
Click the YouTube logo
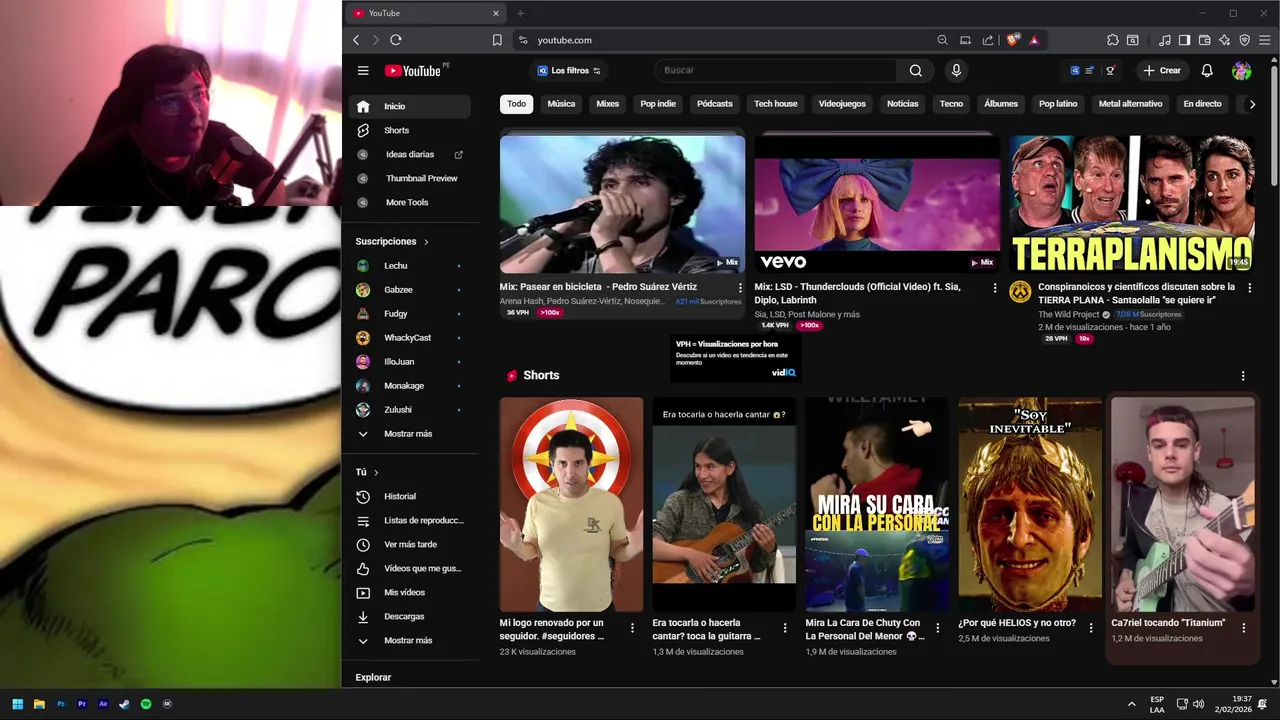click(413, 70)
